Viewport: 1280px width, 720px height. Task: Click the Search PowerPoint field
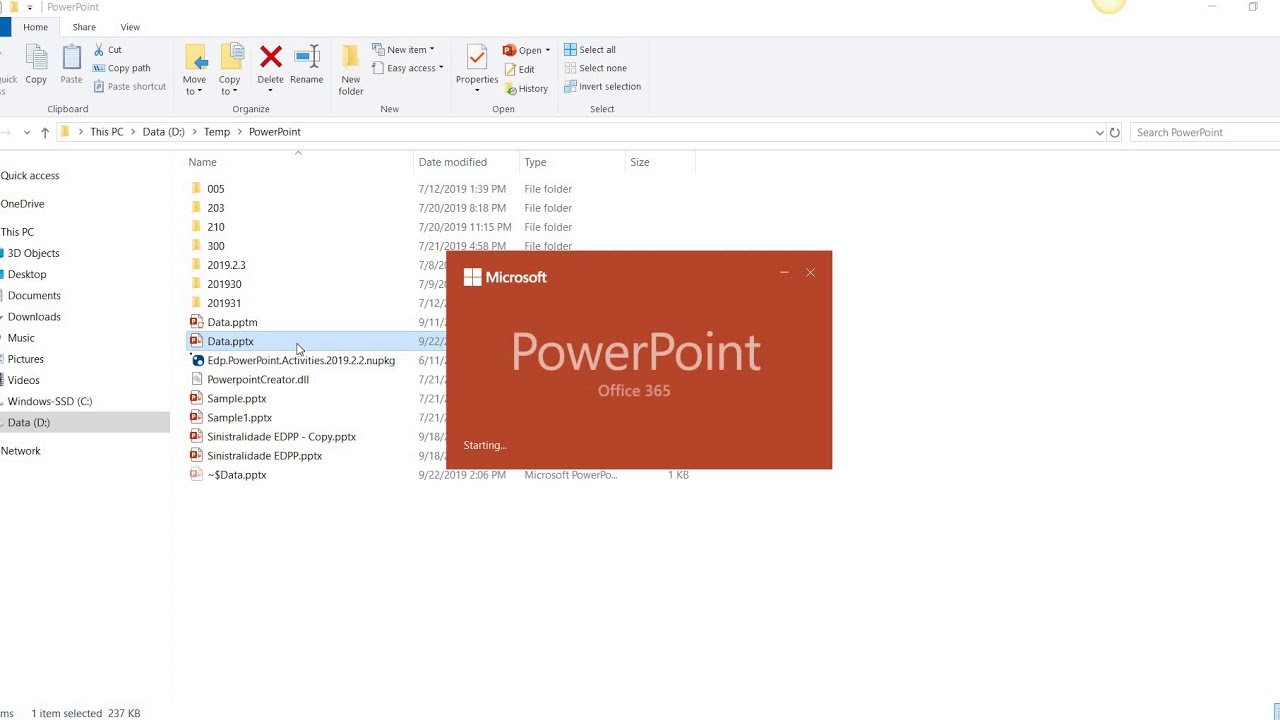(1207, 132)
